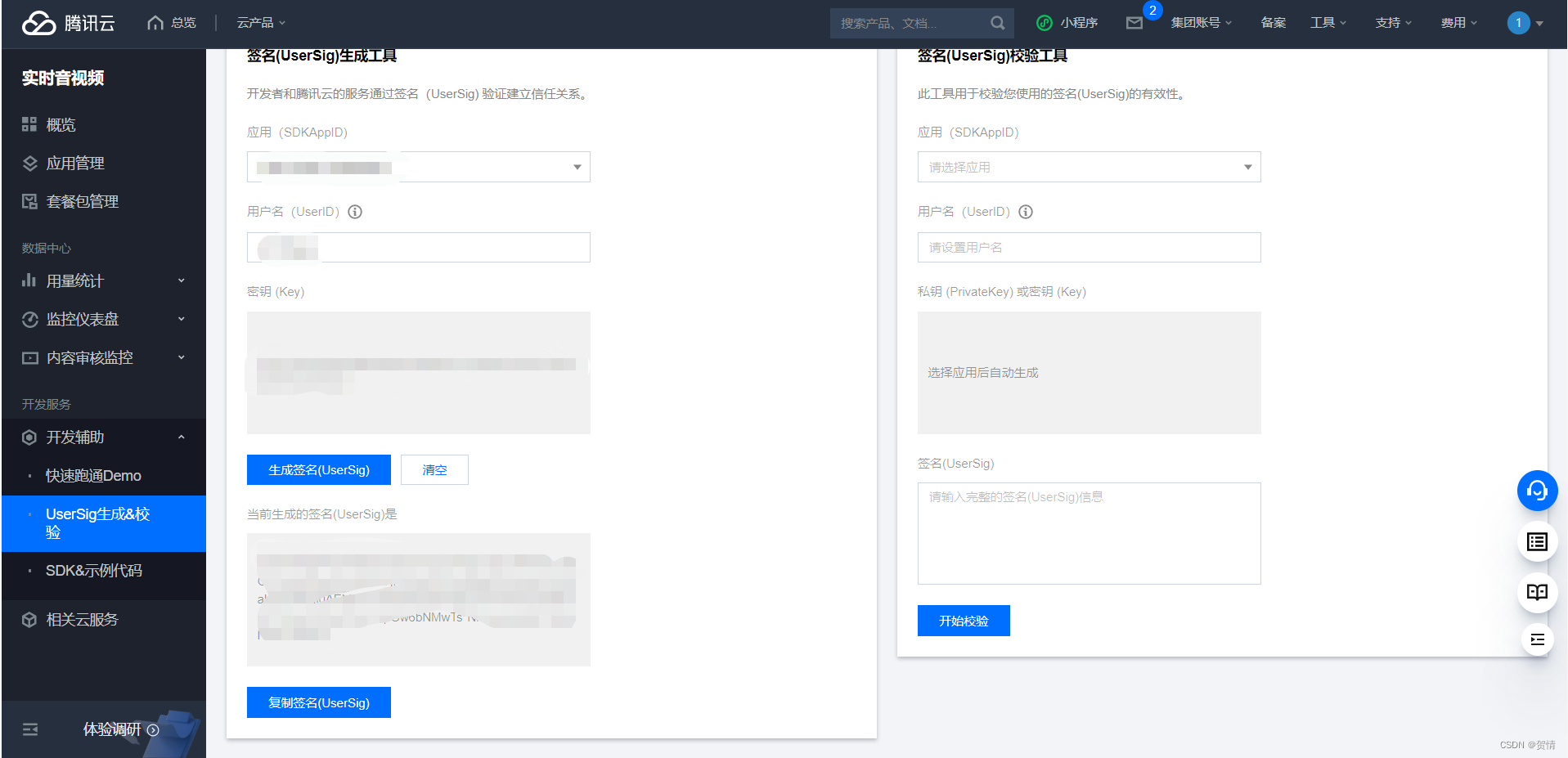Click the floating list document icon
Viewport: 1568px width, 758px height.
(1537, 541)
